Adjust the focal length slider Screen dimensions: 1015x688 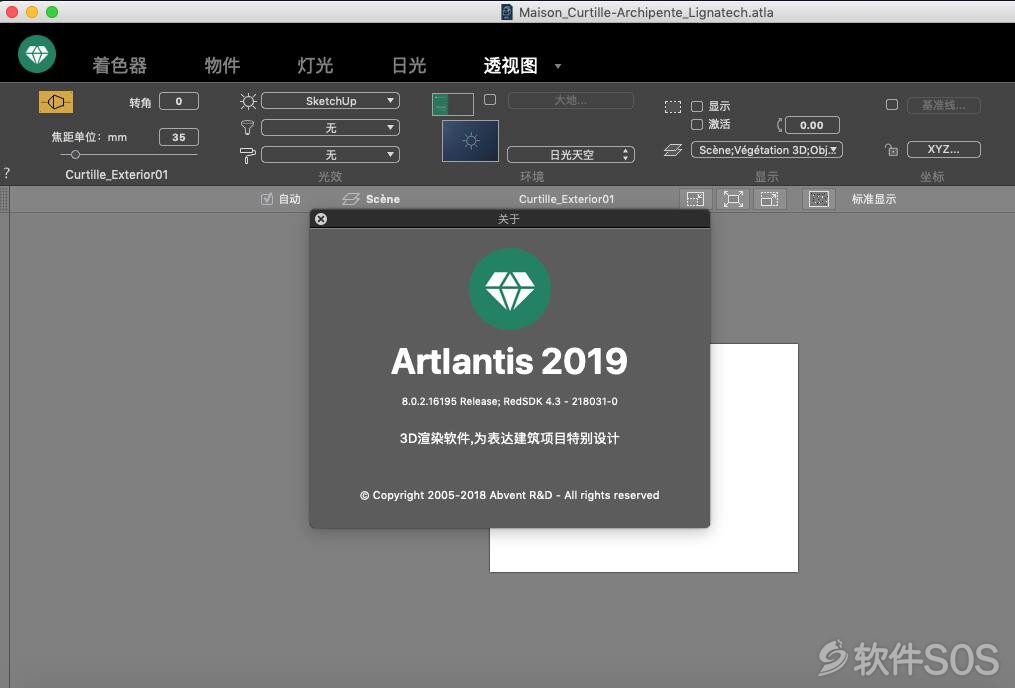point(75,155)
